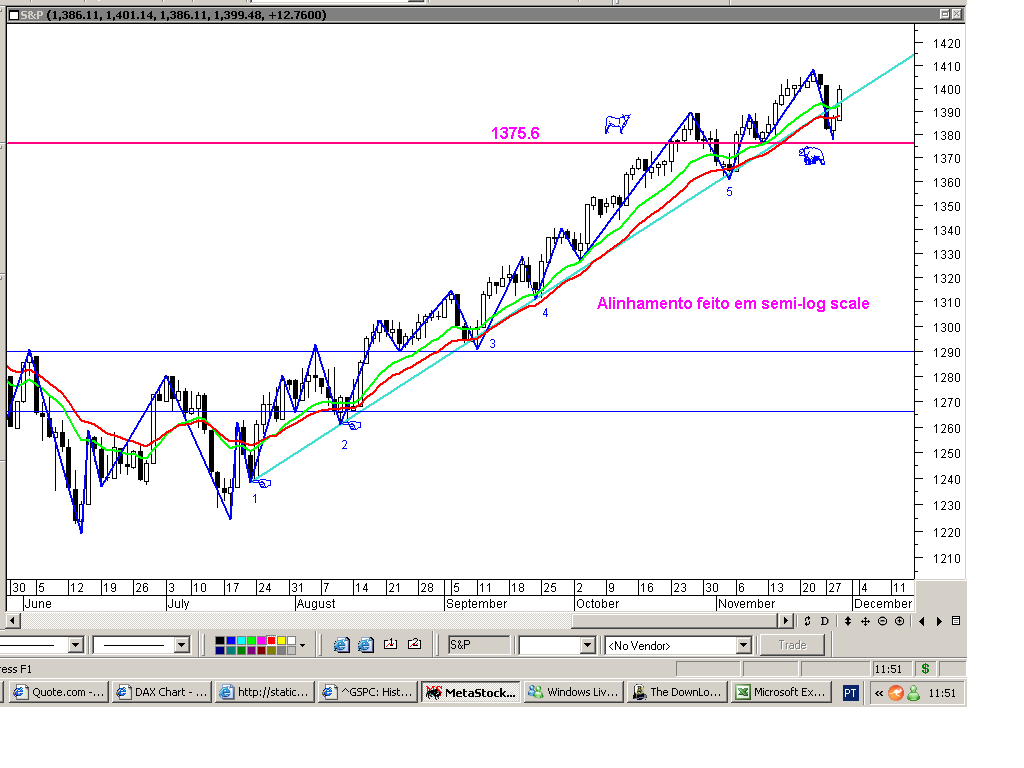Click the 'December' month label
This screenshot has height=768, width=1024.
click(x=882, y=603)
